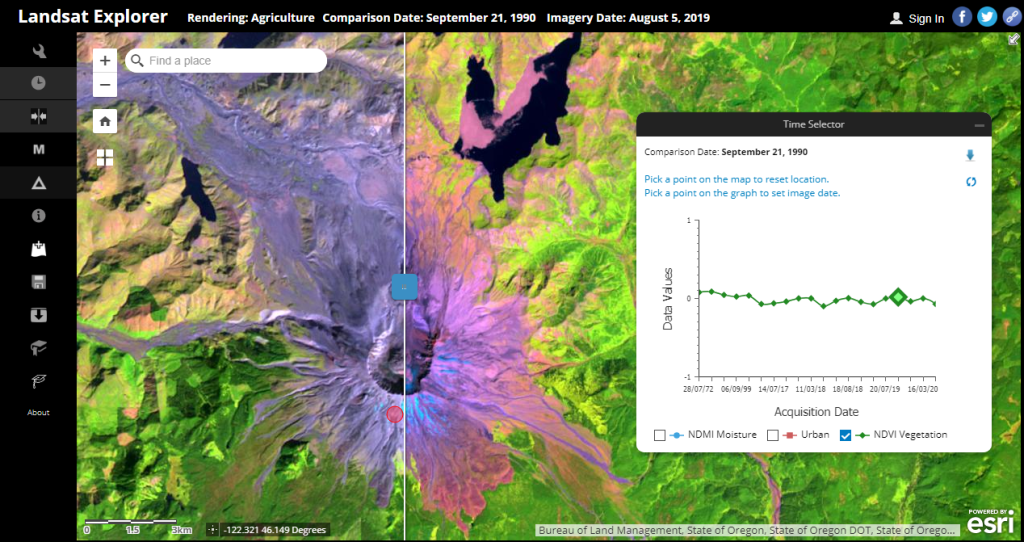The height and width of the screenshot is (542, 1024).
Task: Click the 'Pick a point on the graph' hint
Action: 742,193
